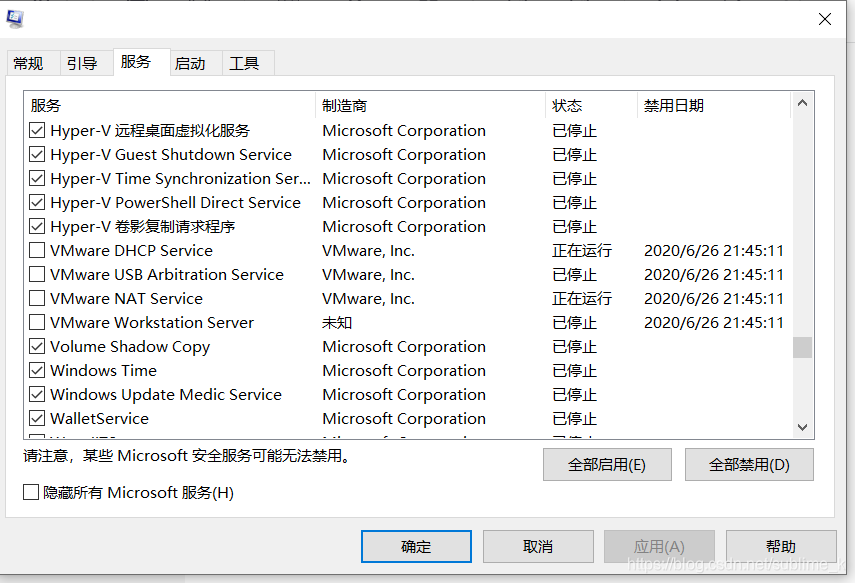This screenshot has width=855, height=583.
Task: Toggle Windows Update Medic Service checkbox
Action: [37, 394]
